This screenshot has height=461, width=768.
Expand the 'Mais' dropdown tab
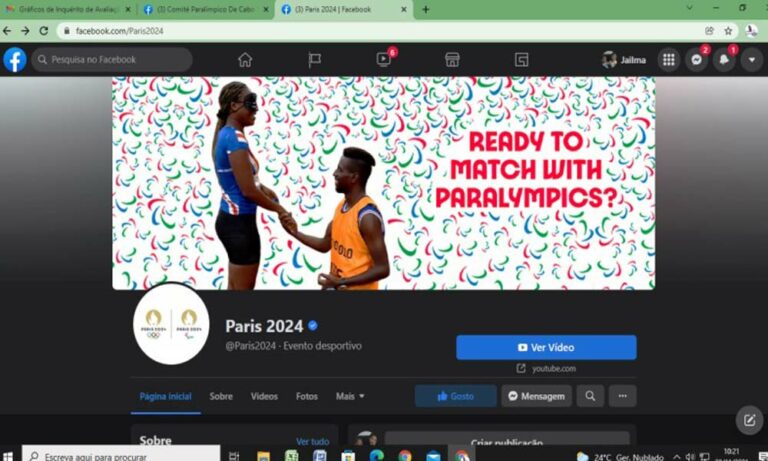click(350, 396)
